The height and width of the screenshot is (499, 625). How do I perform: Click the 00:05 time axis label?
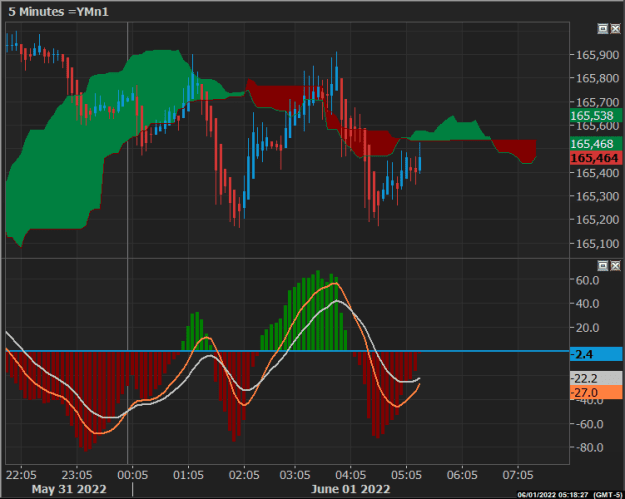133,475
